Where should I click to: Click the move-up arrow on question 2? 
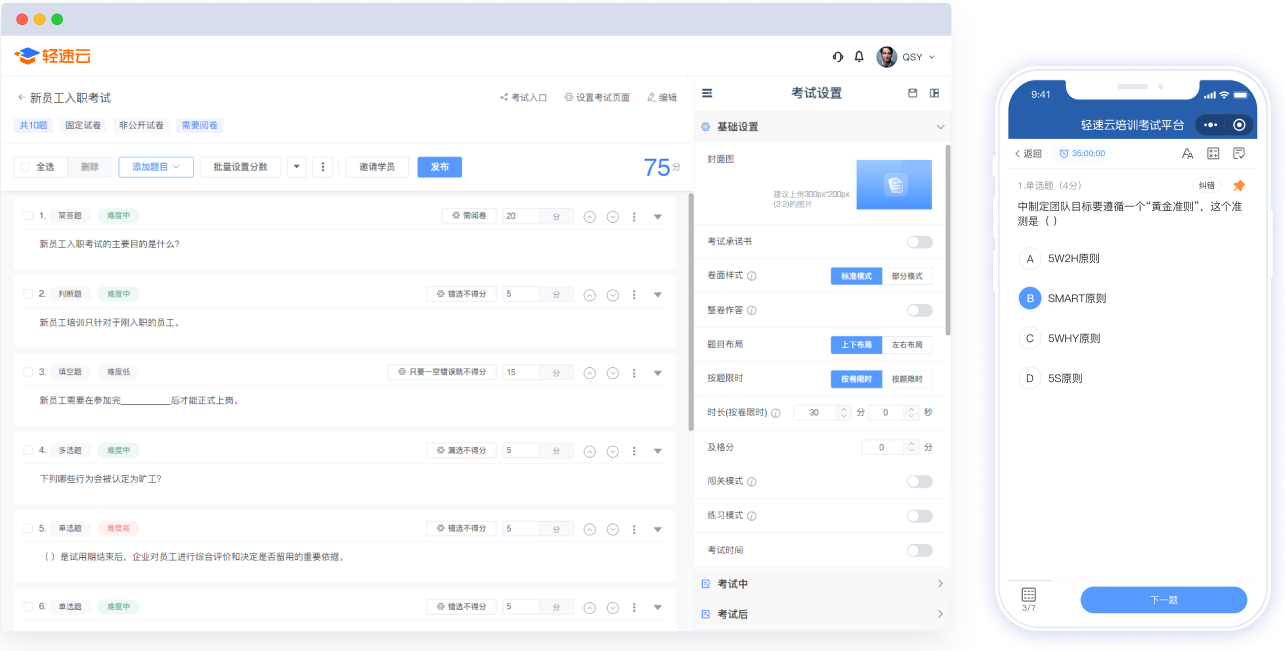[x=589, y=294]
